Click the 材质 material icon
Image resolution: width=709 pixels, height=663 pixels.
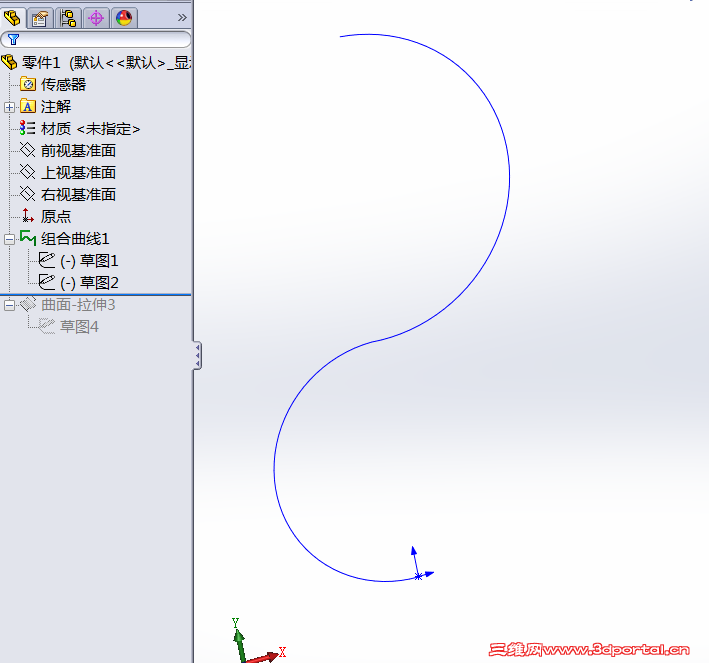(27, 128)
